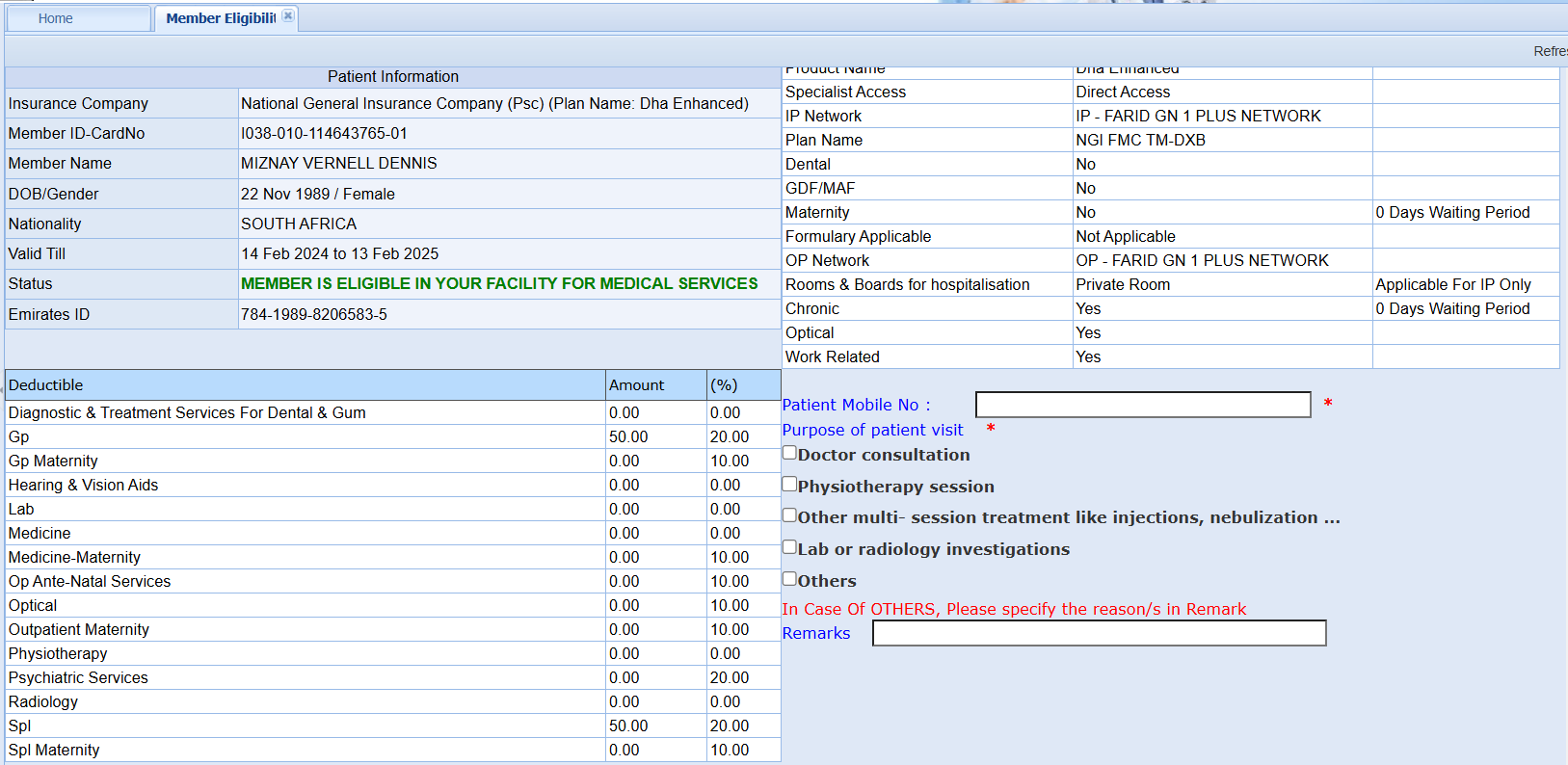The width and height of the screenshot is (1568, 765).
Task: Check the Others purpose checkbox
Action: pyautogui.click(x=789, y=579)
